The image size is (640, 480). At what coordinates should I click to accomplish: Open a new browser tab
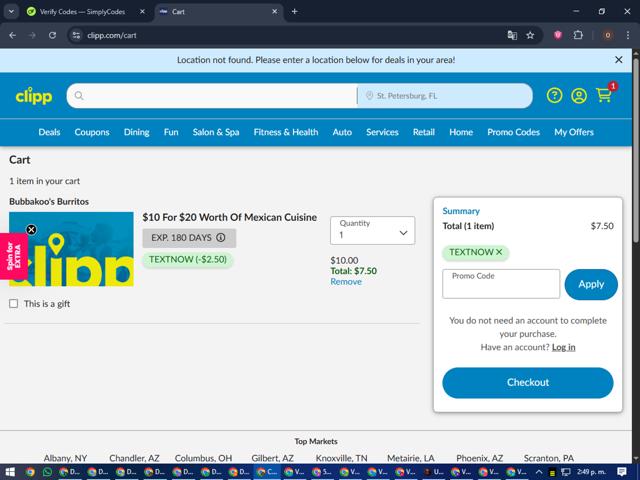(294, 12)
